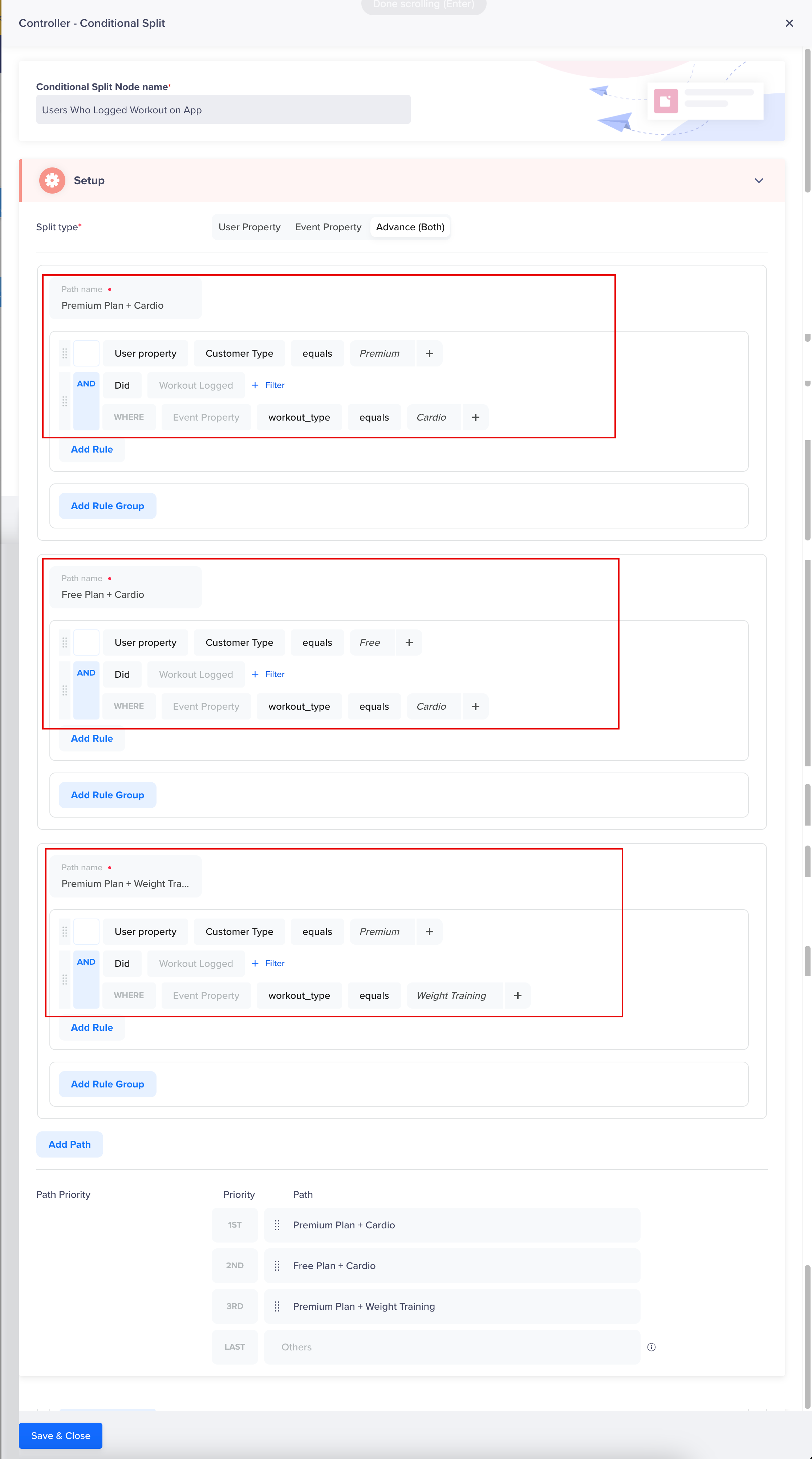Open the Customer Type property dropdown
Image resolution: width=812 pixels, height=1459 pixels.
point(239,353)
